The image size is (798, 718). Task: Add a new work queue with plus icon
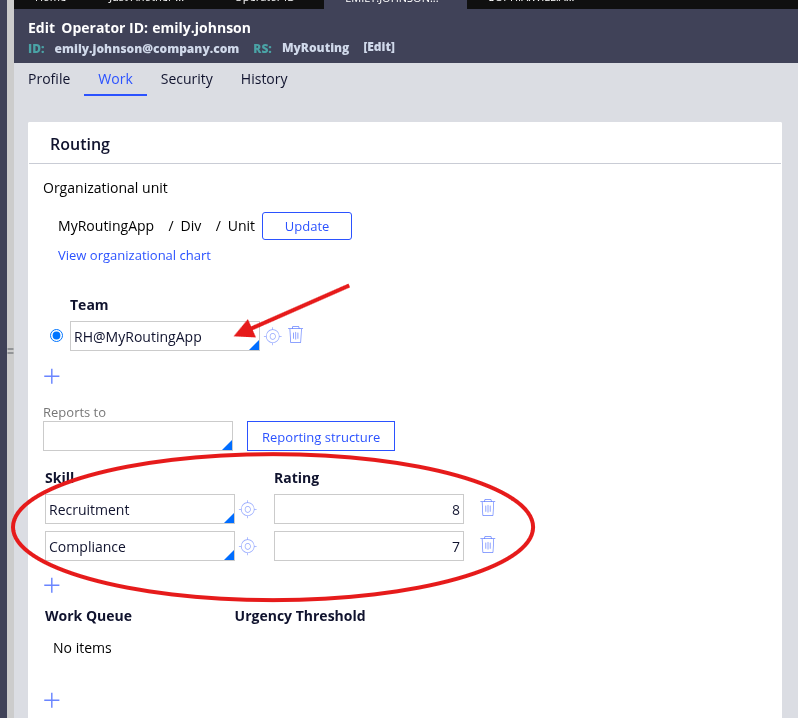[52, 700]
